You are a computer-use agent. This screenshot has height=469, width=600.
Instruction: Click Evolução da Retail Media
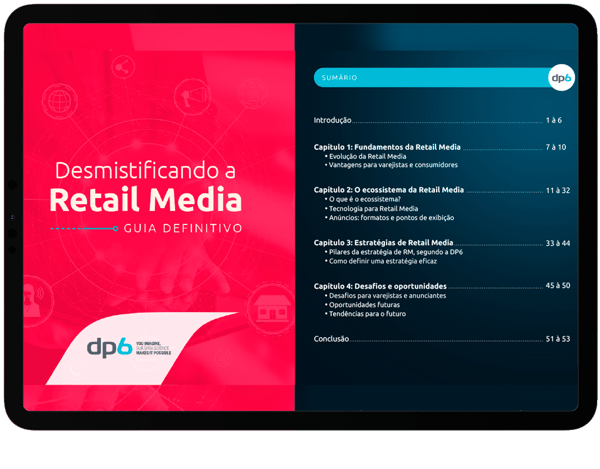click(367, 156)
